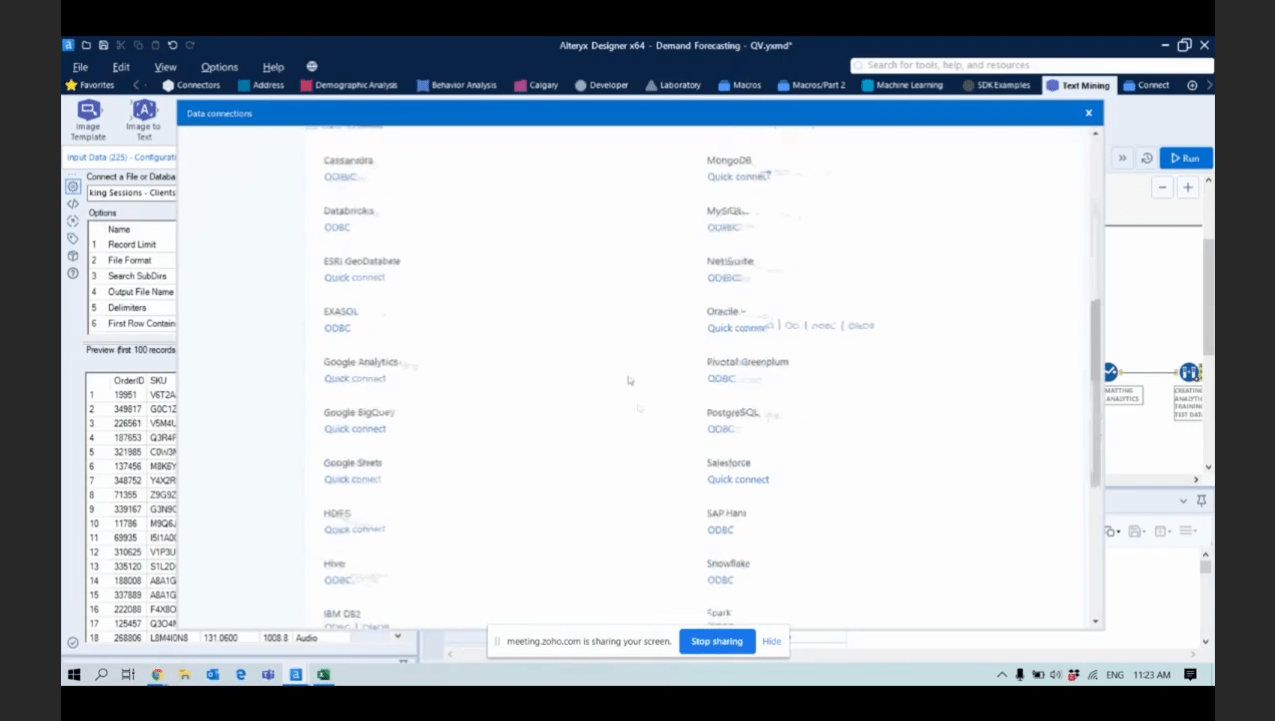
Task: Open the XML view code icon
Action: click(73, 204)
